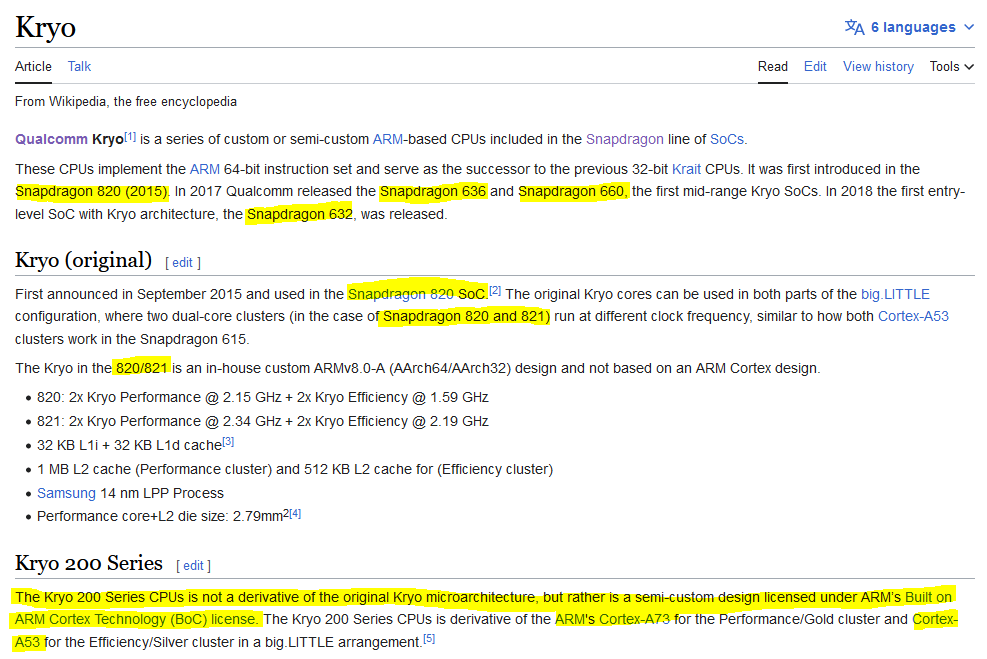The width and height of the screenshot is (987, 659).
Task: Click the Kryo 200 Series heading
Action: click(89, 563)
